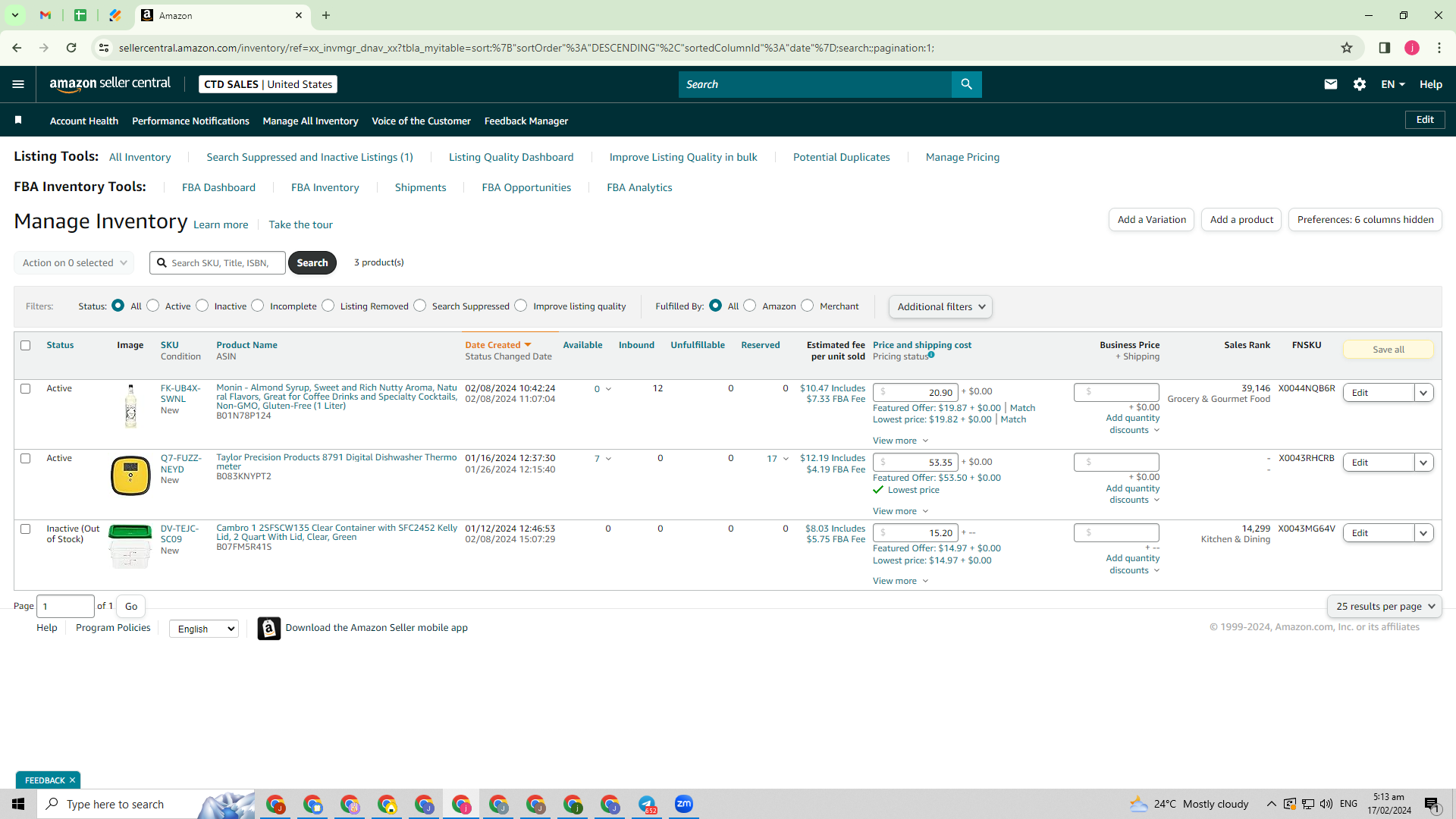This screenshot has width=1456, height=819.
Task: Choose the Search Suppressed status filter
Action: click(x=420, y=306)
